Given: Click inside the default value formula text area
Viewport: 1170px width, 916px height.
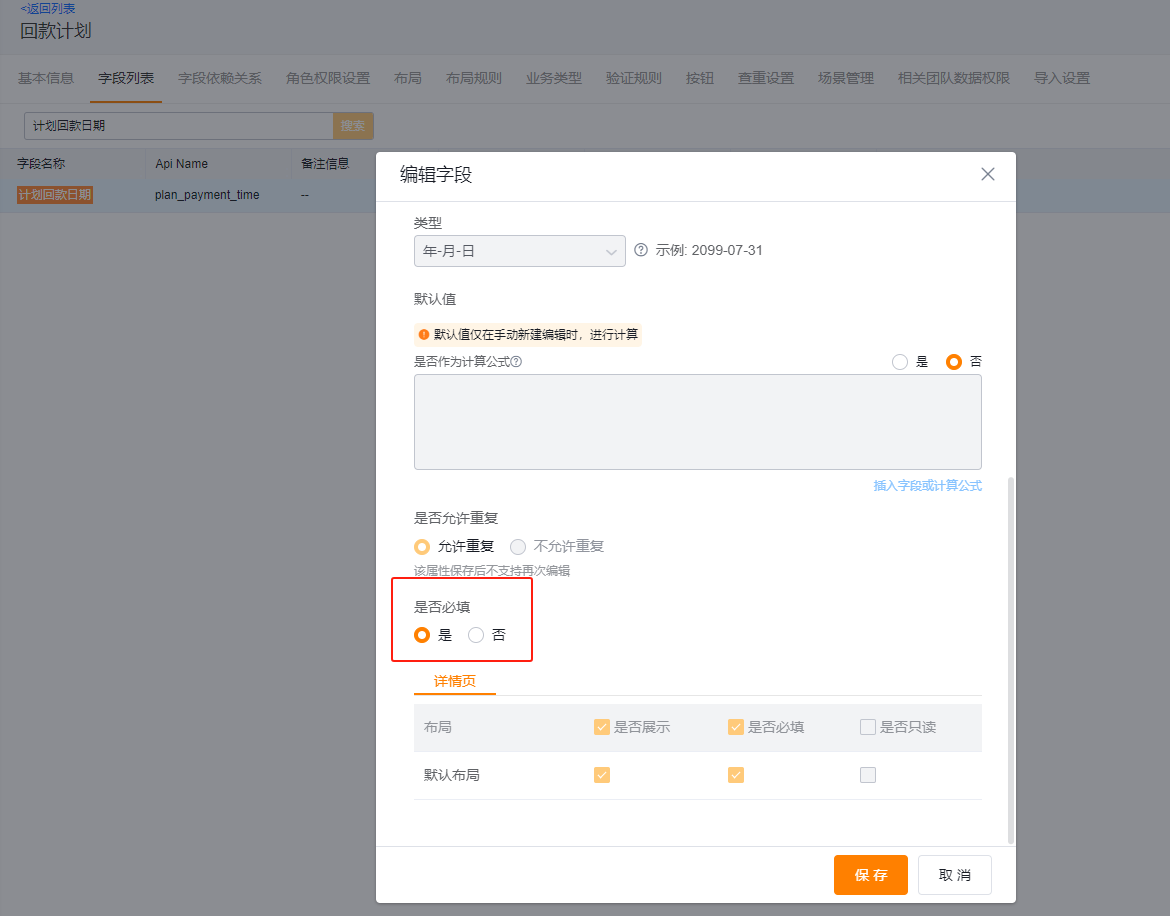Looking at the screenshot, I should point(698,422).
